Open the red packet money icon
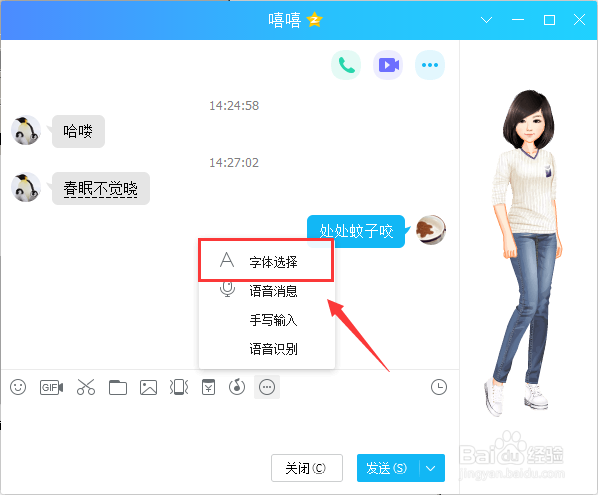 point(208,387)
